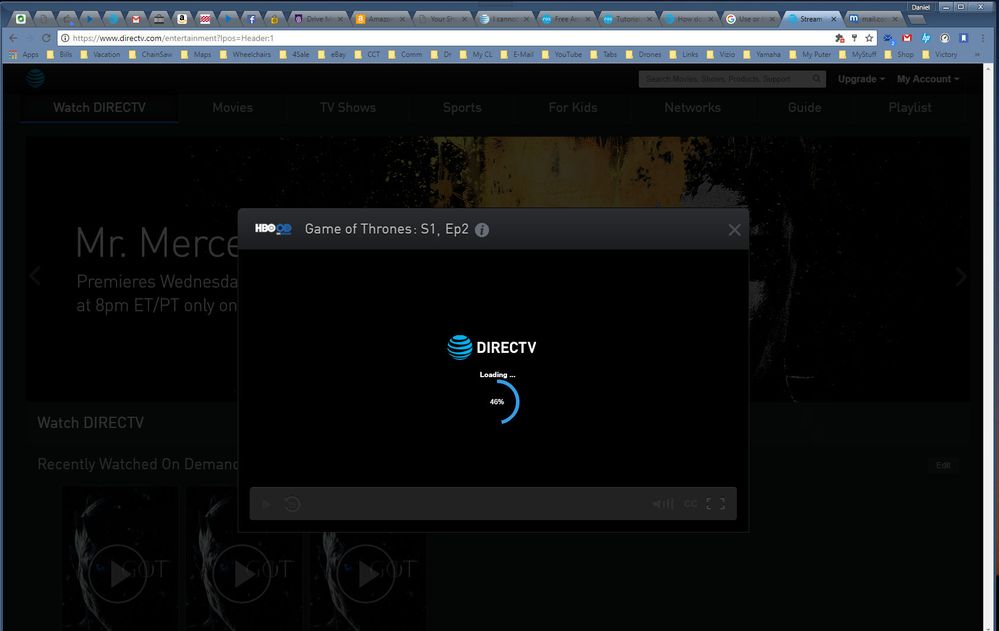This screenshot has height=631, width=999.
Task: Go to the Guide tab
Action: (804, 107)
